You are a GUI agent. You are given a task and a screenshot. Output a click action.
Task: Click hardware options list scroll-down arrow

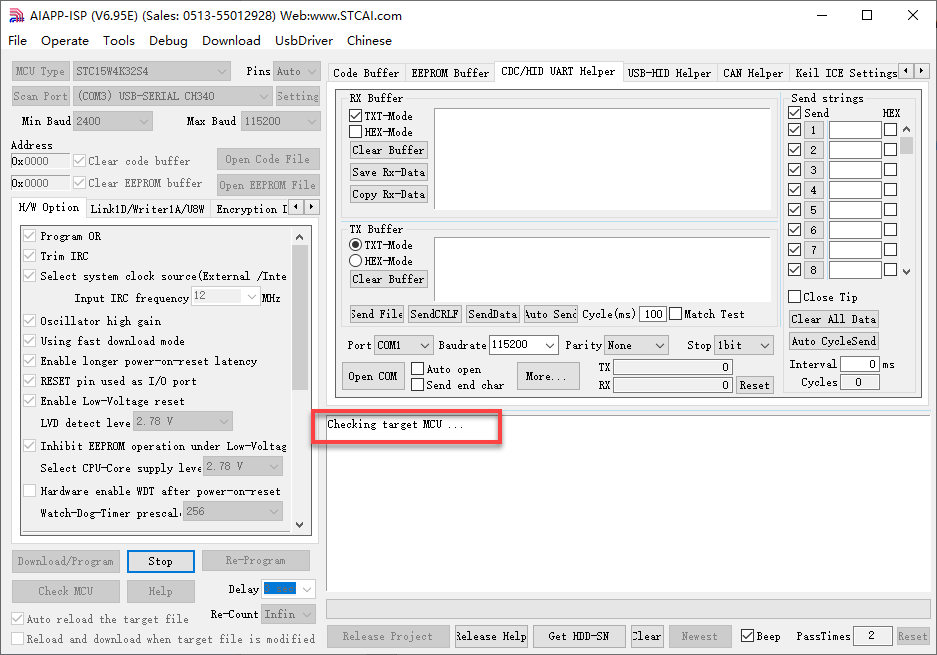click(299, 524)
